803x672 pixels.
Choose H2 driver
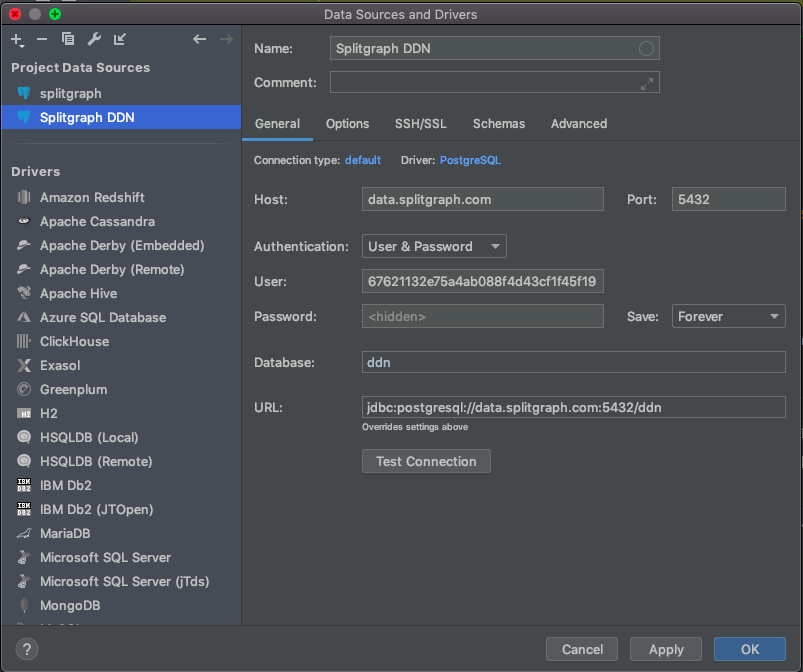(x=121, y=413)
